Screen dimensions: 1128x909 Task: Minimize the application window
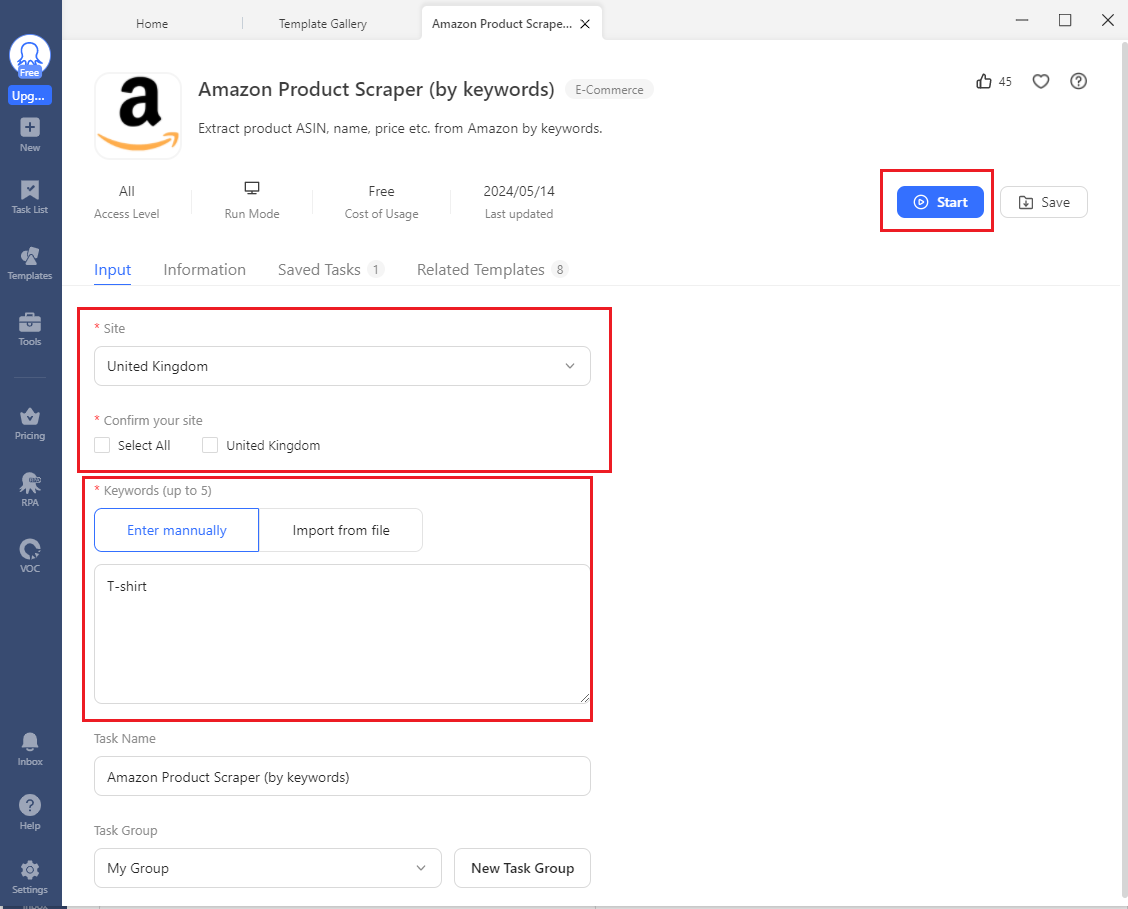click(1022, 20)
